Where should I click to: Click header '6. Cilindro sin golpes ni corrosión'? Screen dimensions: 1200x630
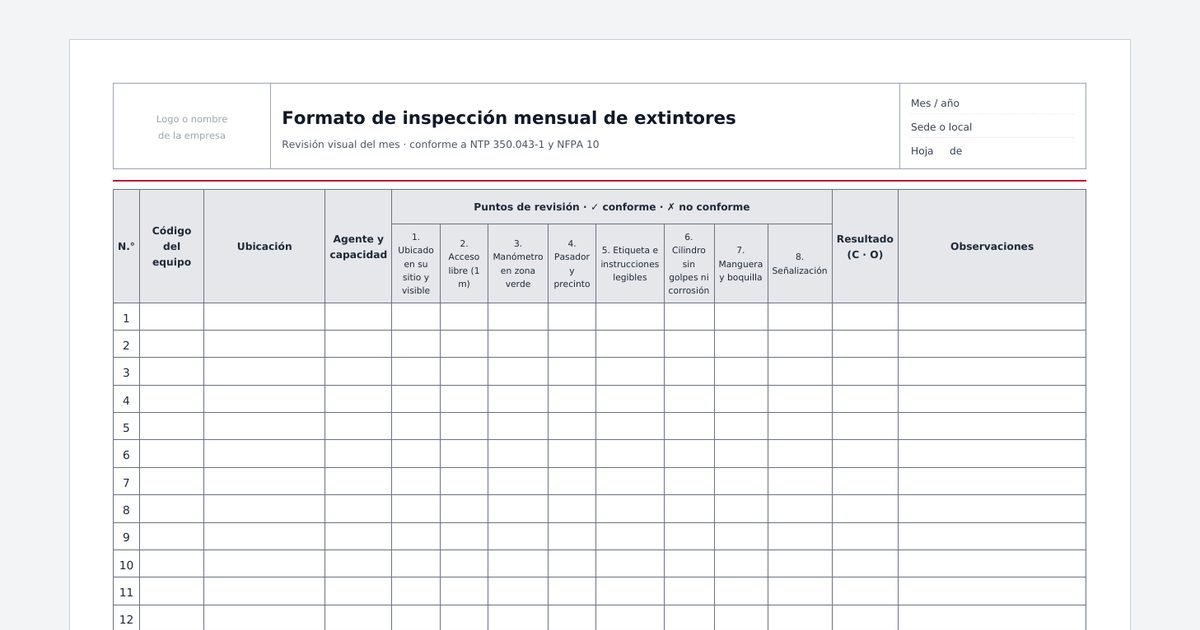[689, 264]
